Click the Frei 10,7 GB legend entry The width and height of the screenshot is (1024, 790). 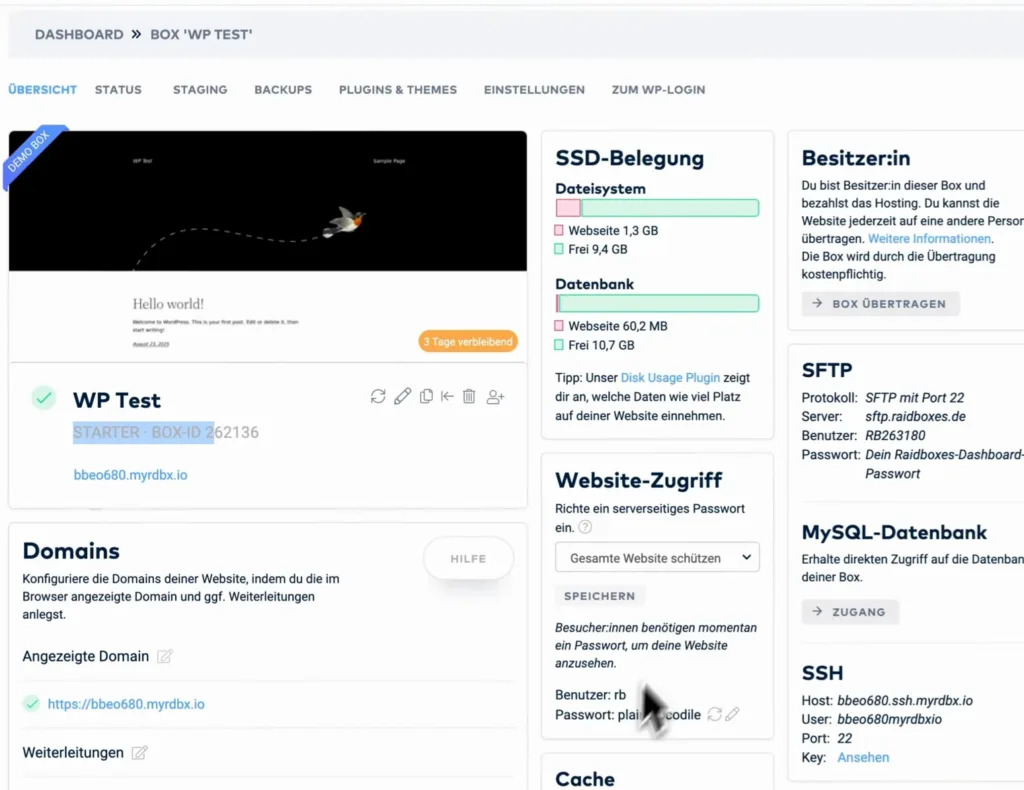[594, 345]
